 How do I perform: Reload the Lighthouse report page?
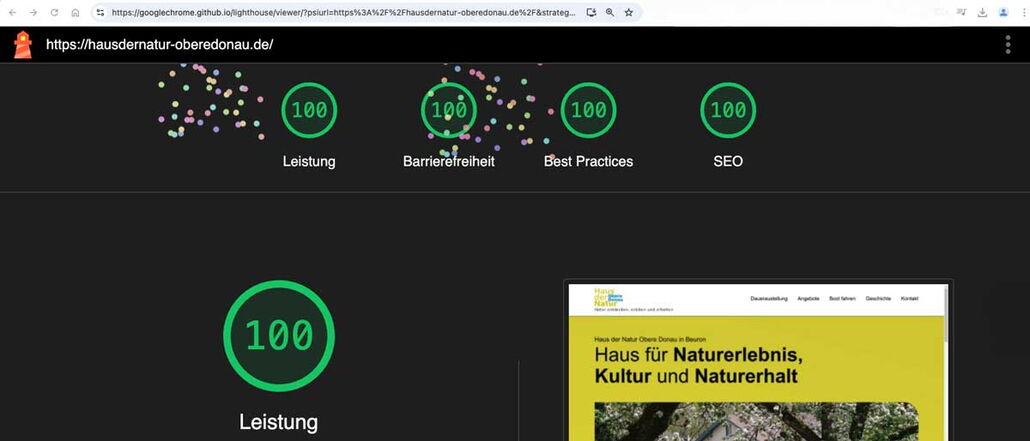[x=54, y=13]
